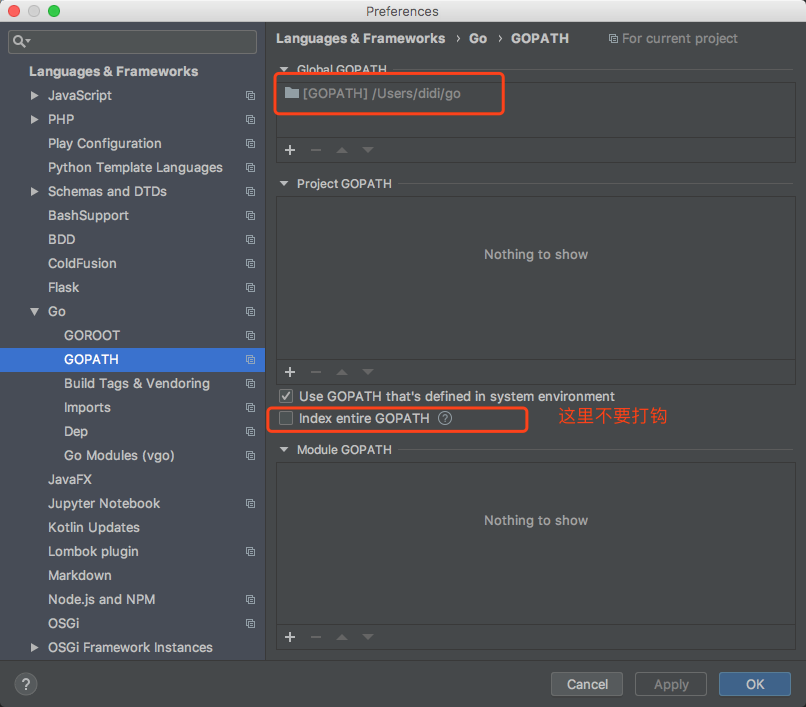Click the project-level icon beside PHP
The width and height of the screenshot is (806, 707).
[250, 119]
